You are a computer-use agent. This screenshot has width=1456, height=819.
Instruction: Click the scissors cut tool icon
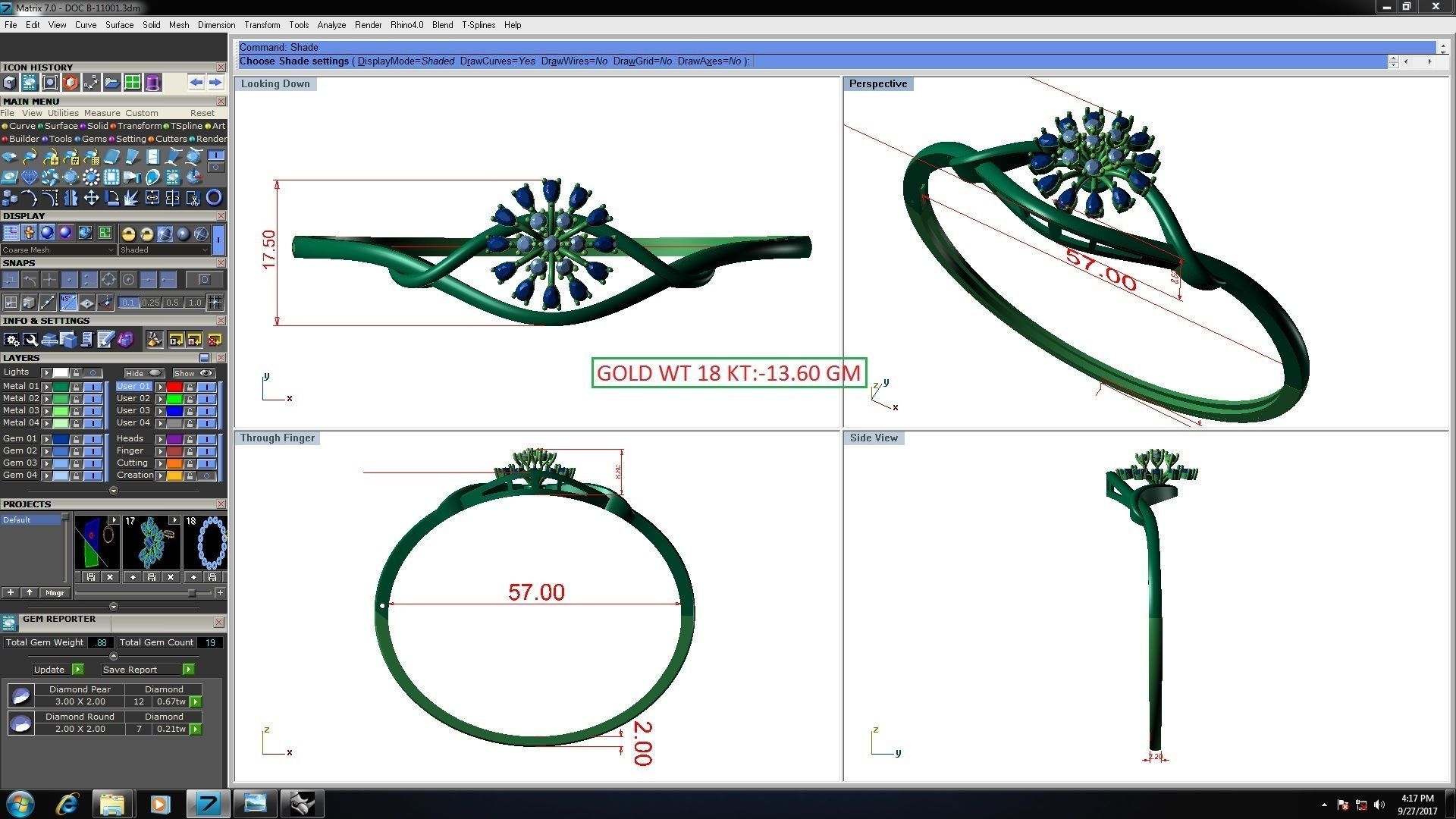[193, 198]
